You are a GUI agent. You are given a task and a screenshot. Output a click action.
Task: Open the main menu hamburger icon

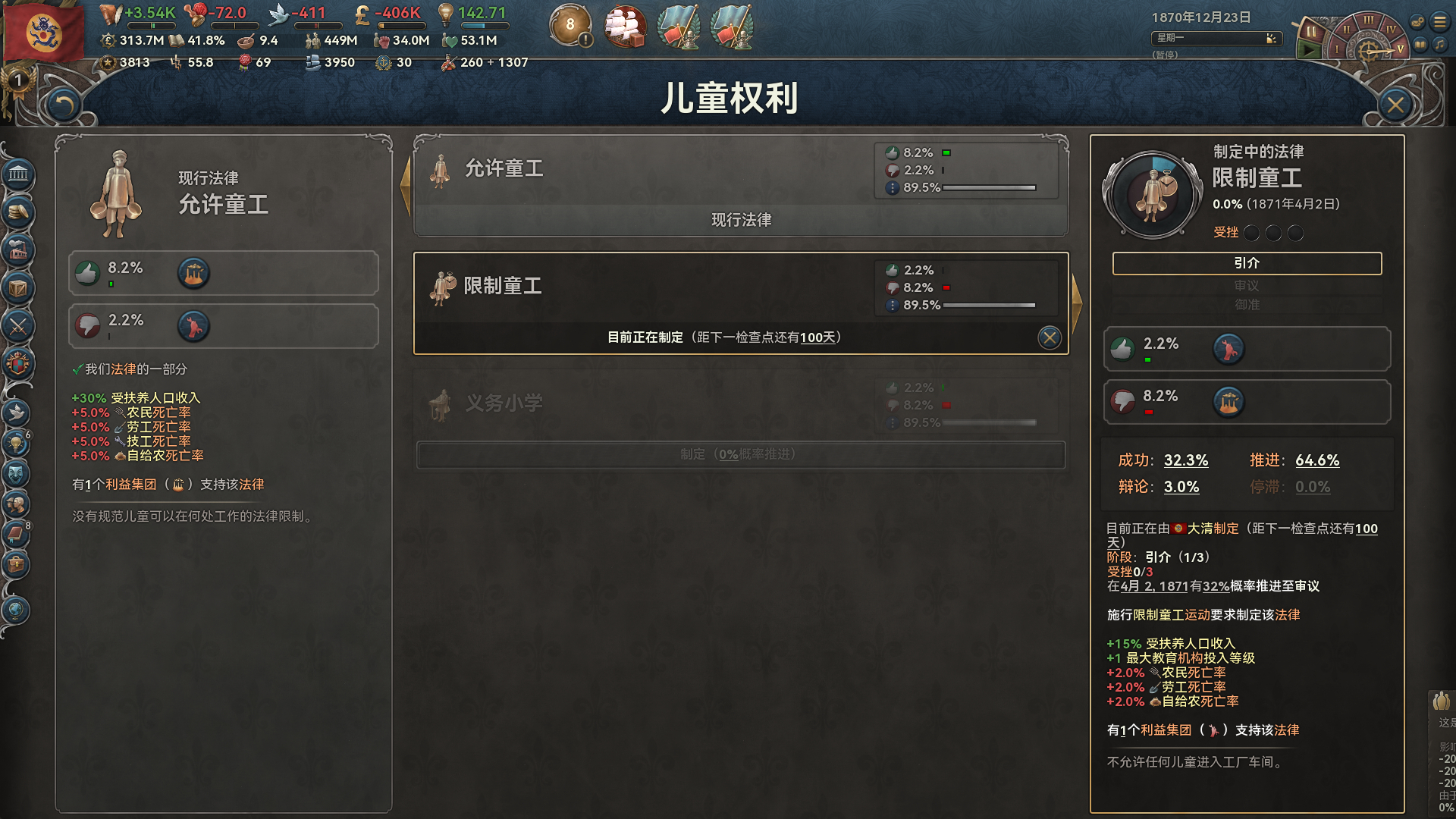click(1439, 21)
